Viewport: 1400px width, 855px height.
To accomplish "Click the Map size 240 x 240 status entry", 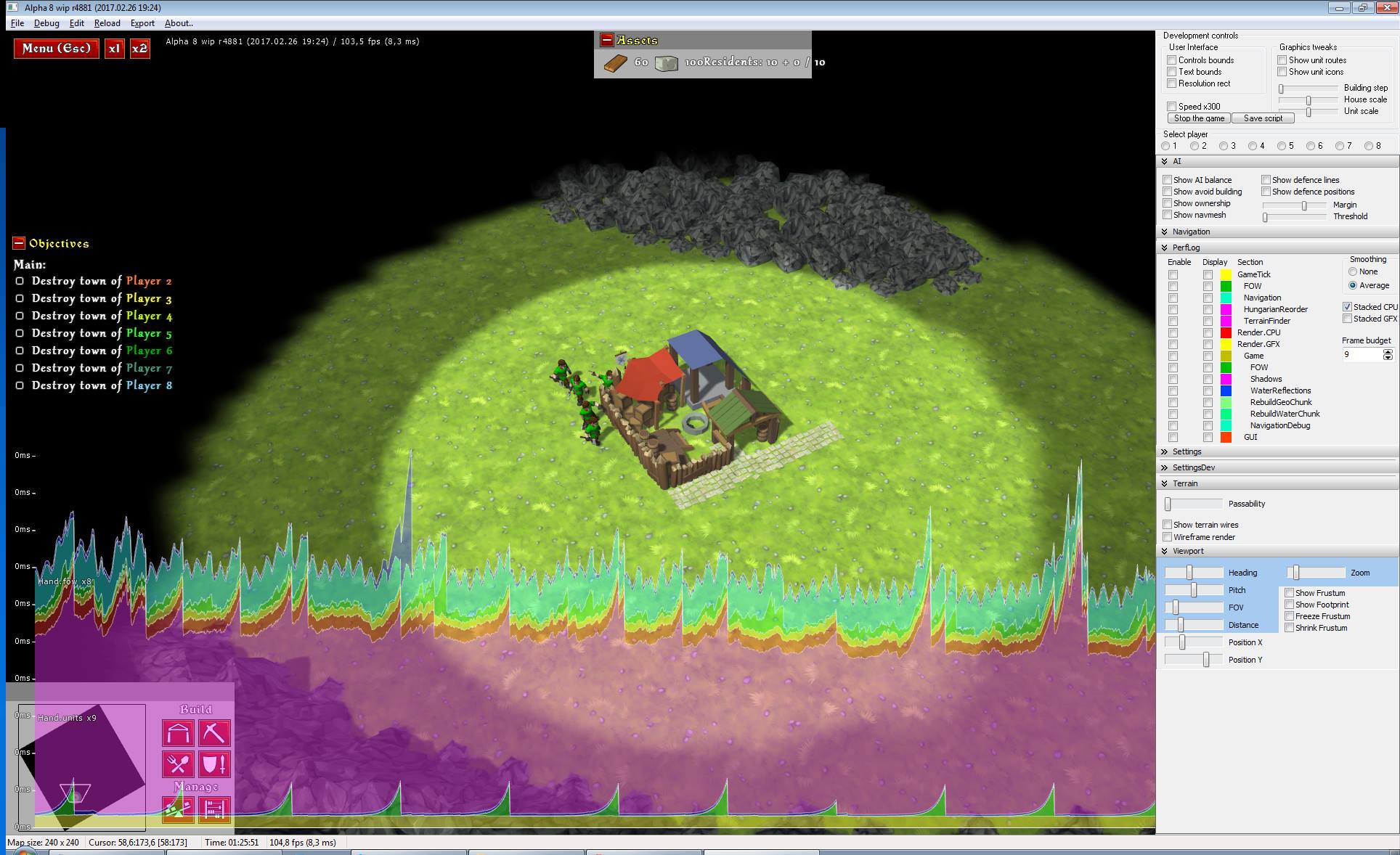I will coord(44,843).
